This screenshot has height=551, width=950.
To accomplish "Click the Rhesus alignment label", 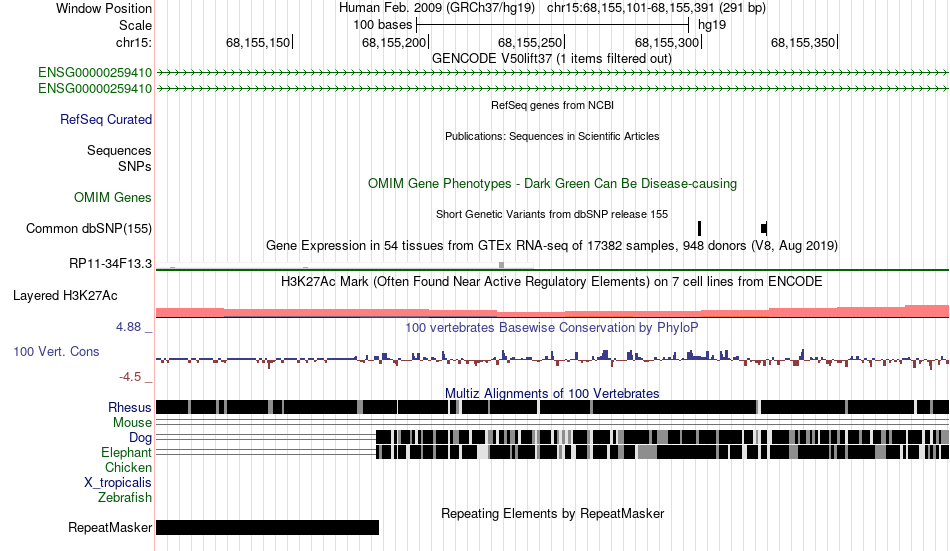I will (130, 407).
